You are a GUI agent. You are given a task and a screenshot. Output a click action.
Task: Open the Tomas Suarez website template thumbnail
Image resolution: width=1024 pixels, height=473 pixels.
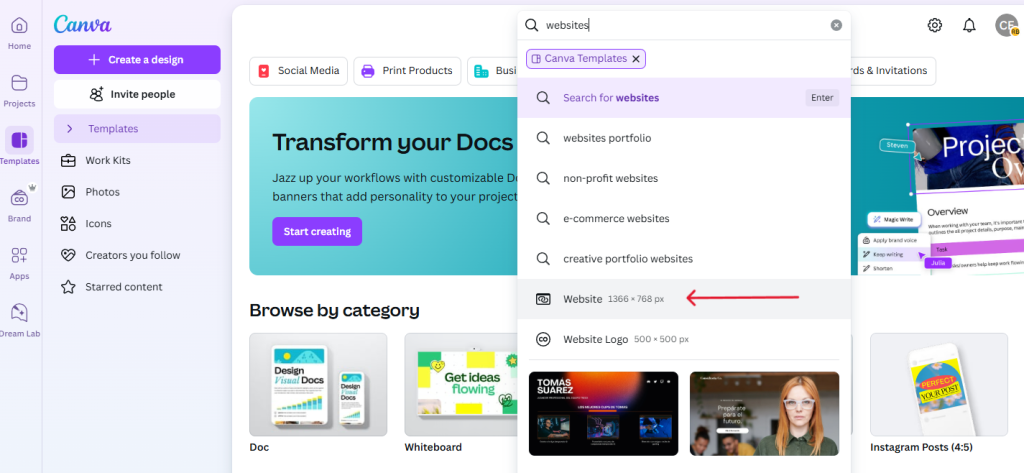(x=603, y=414)
